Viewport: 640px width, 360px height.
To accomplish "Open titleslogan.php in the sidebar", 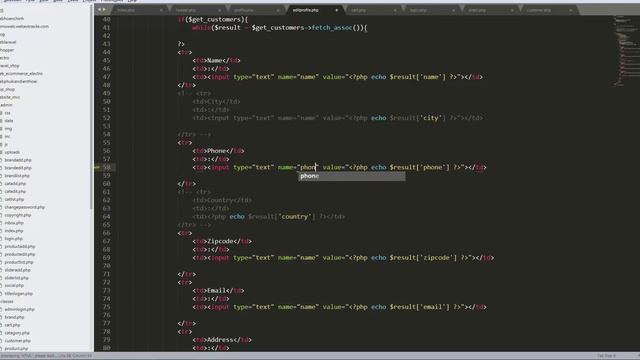I will click(x=18, y=293).
